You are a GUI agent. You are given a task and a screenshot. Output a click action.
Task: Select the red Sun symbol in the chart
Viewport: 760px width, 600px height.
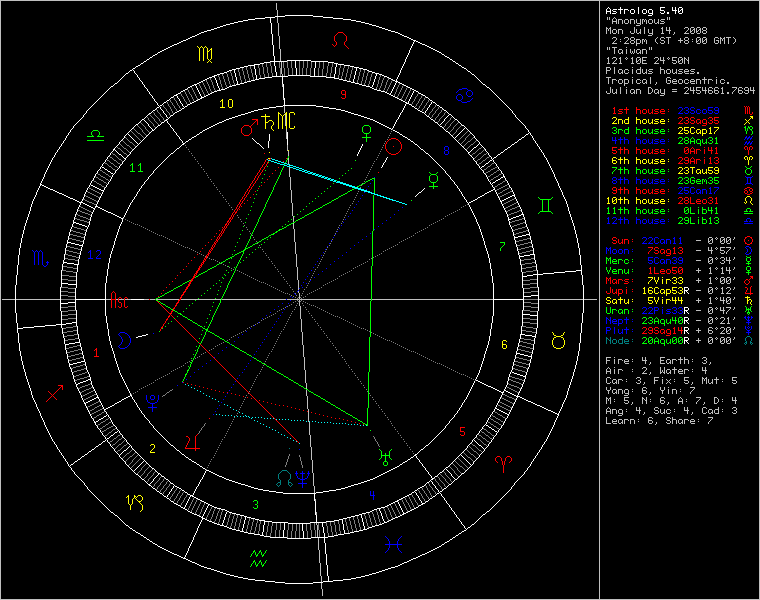pos(394,146)
